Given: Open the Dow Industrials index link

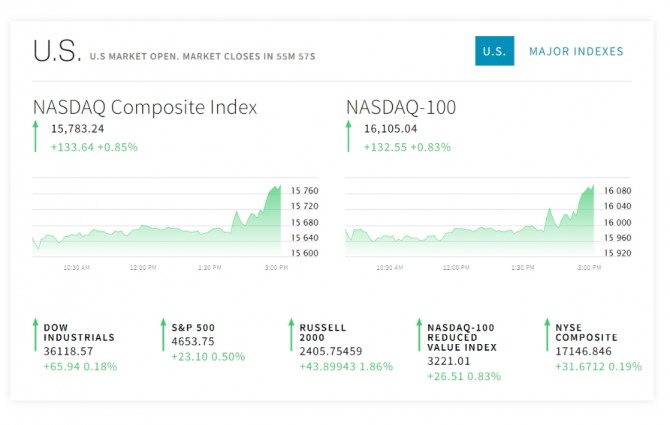Looking at the screenshot, I should pyautogui.click(x=79, y=332).
